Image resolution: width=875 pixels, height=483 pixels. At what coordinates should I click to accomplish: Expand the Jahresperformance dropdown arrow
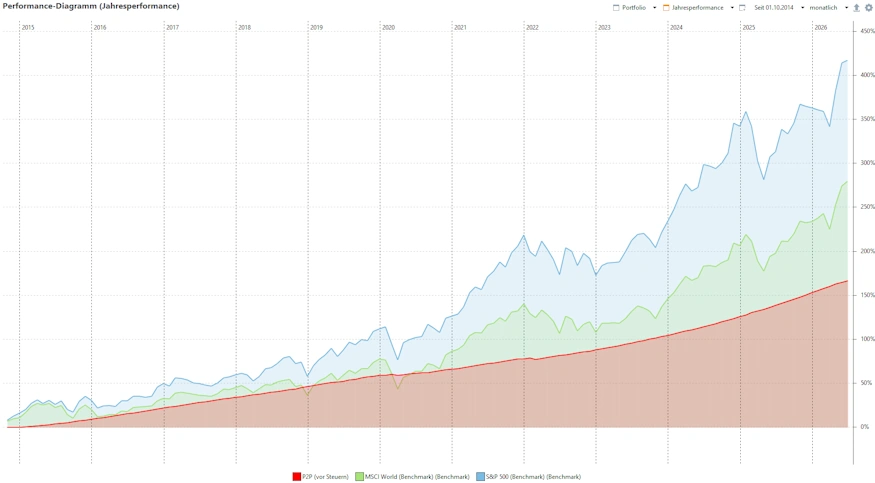click(732, 8)
